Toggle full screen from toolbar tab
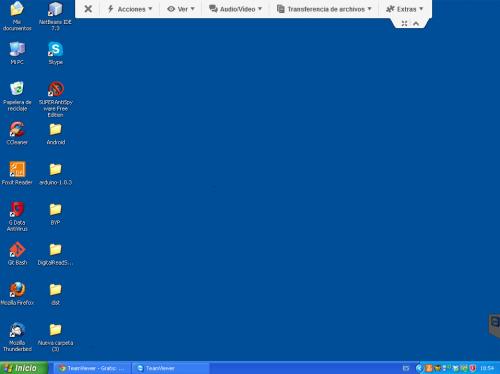Viewport: 500px width, 374px height. [x=404, y=23]
